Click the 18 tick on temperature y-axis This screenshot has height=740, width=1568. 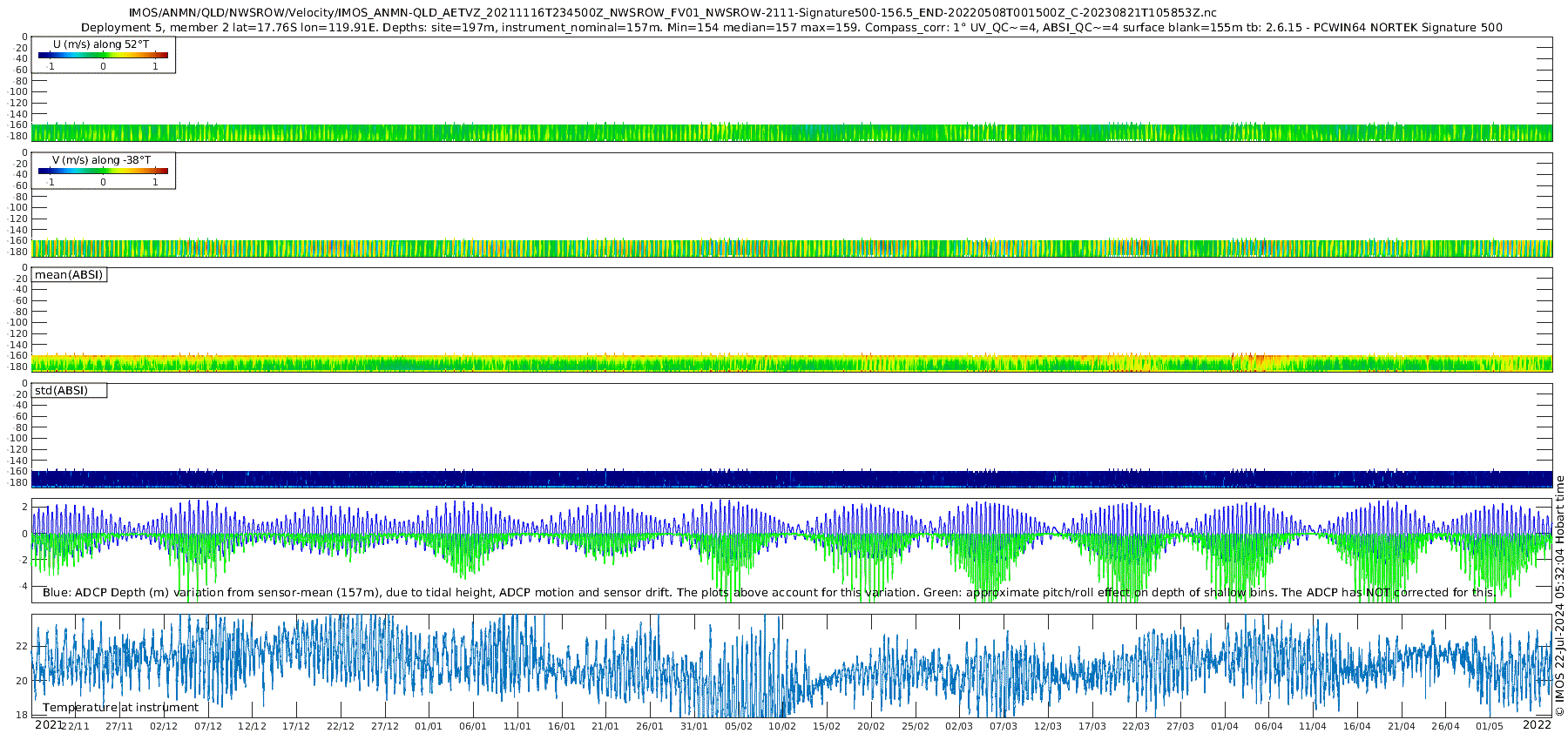23,716
